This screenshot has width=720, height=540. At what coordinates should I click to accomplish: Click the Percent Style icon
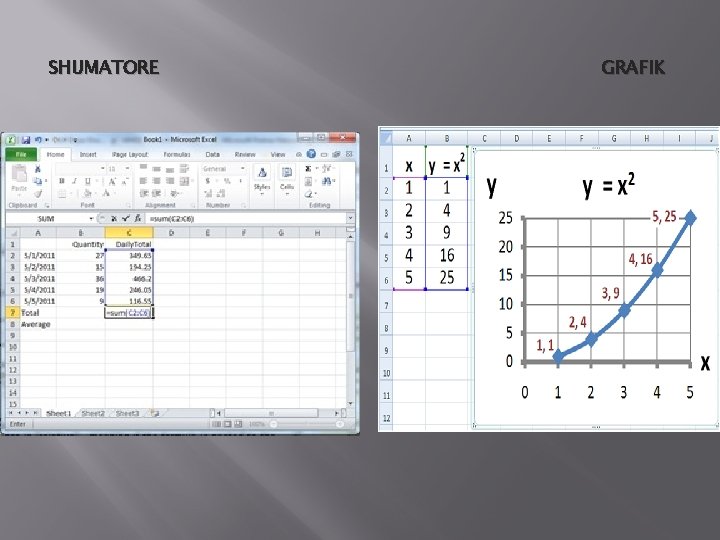pos(226,181)
